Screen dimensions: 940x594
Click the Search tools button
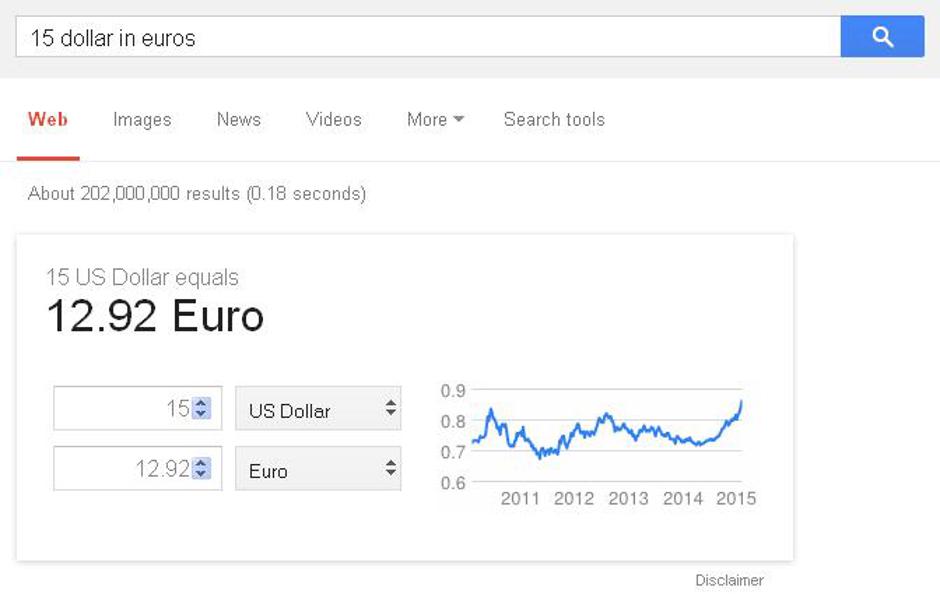click(x=554, y=119)
